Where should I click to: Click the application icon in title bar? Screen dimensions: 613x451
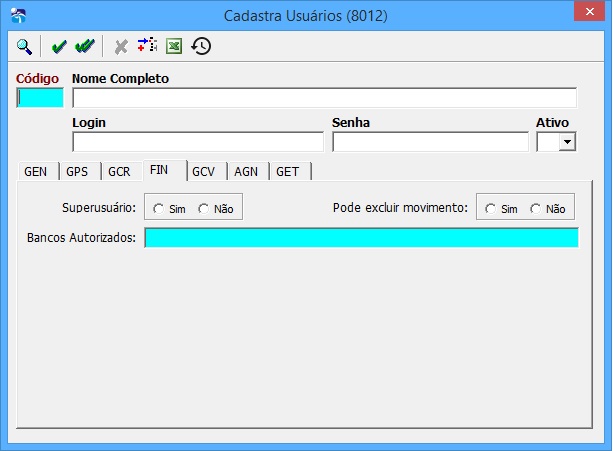pos(18,16)
